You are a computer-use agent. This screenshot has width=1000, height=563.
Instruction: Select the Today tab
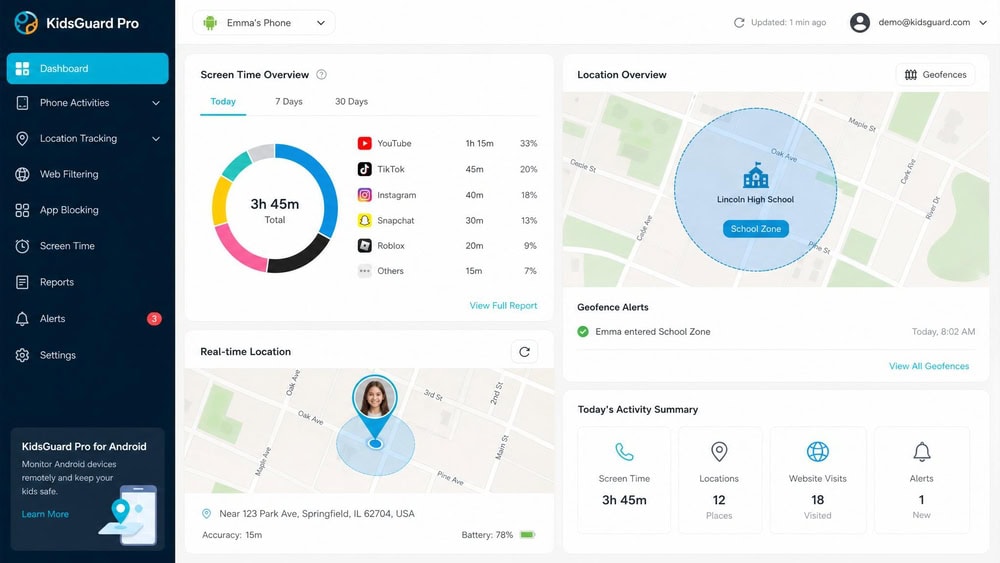[x=223, y=101]
